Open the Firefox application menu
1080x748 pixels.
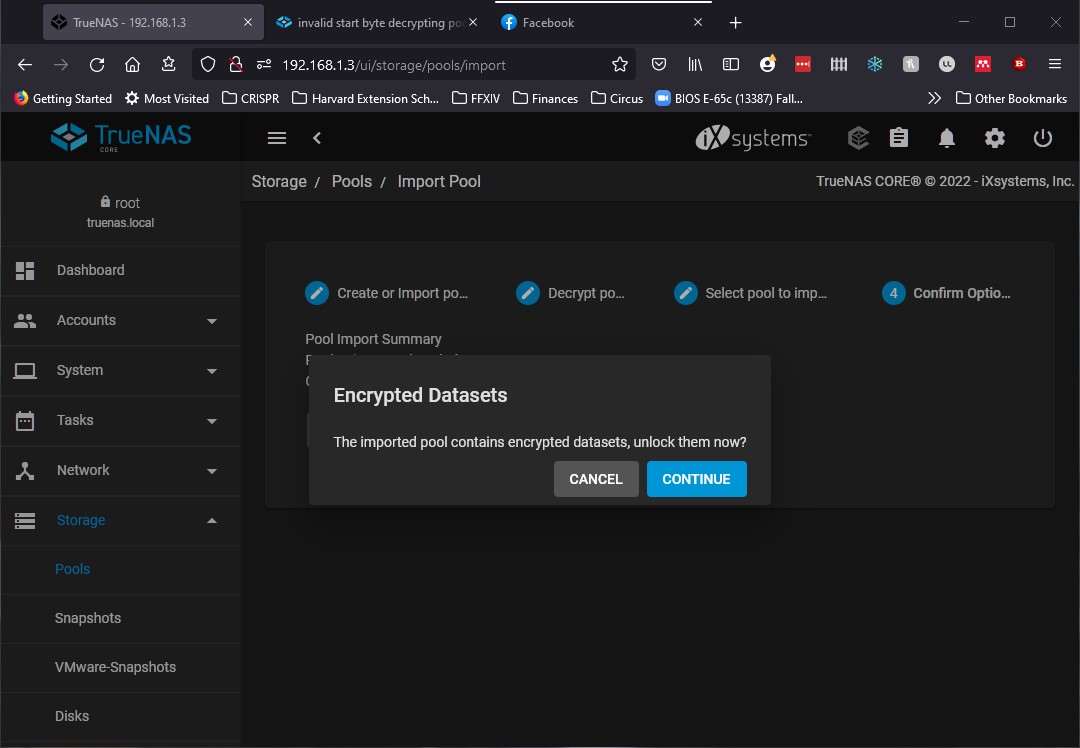pos(1055,64)
